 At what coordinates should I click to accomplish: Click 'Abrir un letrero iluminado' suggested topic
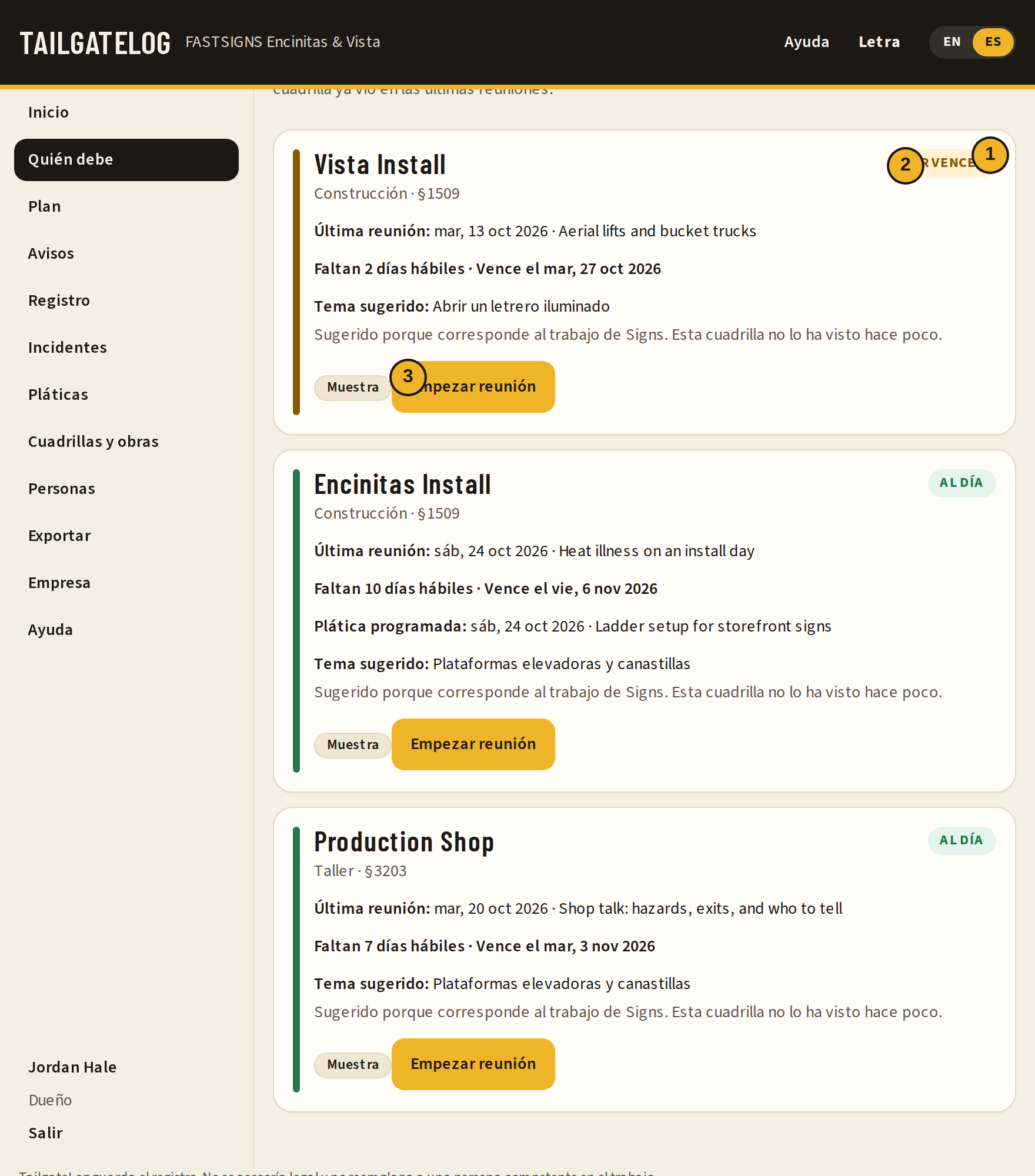521,306
